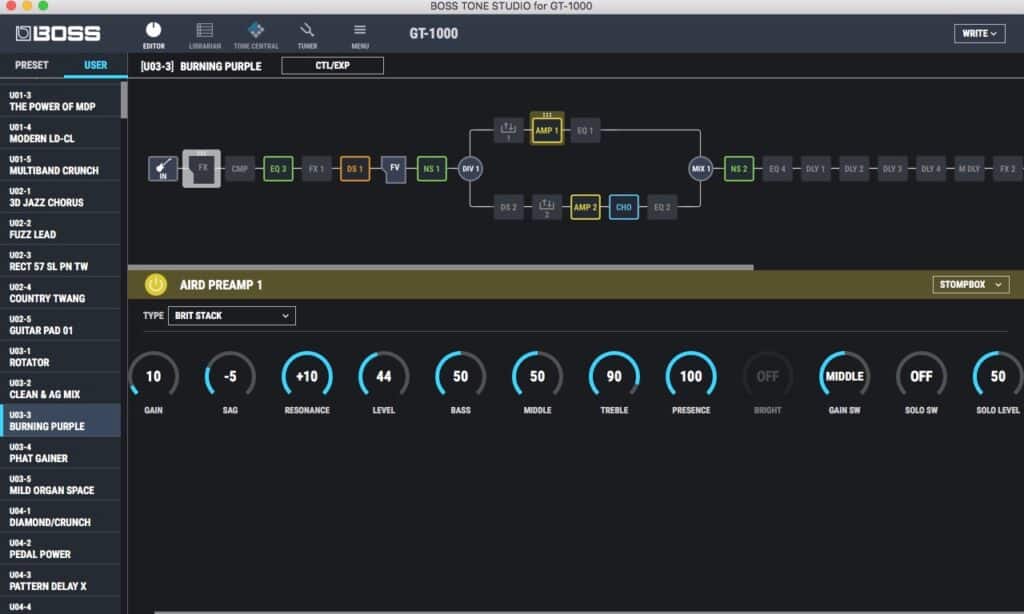
Task: Click the SOLO LEVEL knob
Action: click(998, 376)
